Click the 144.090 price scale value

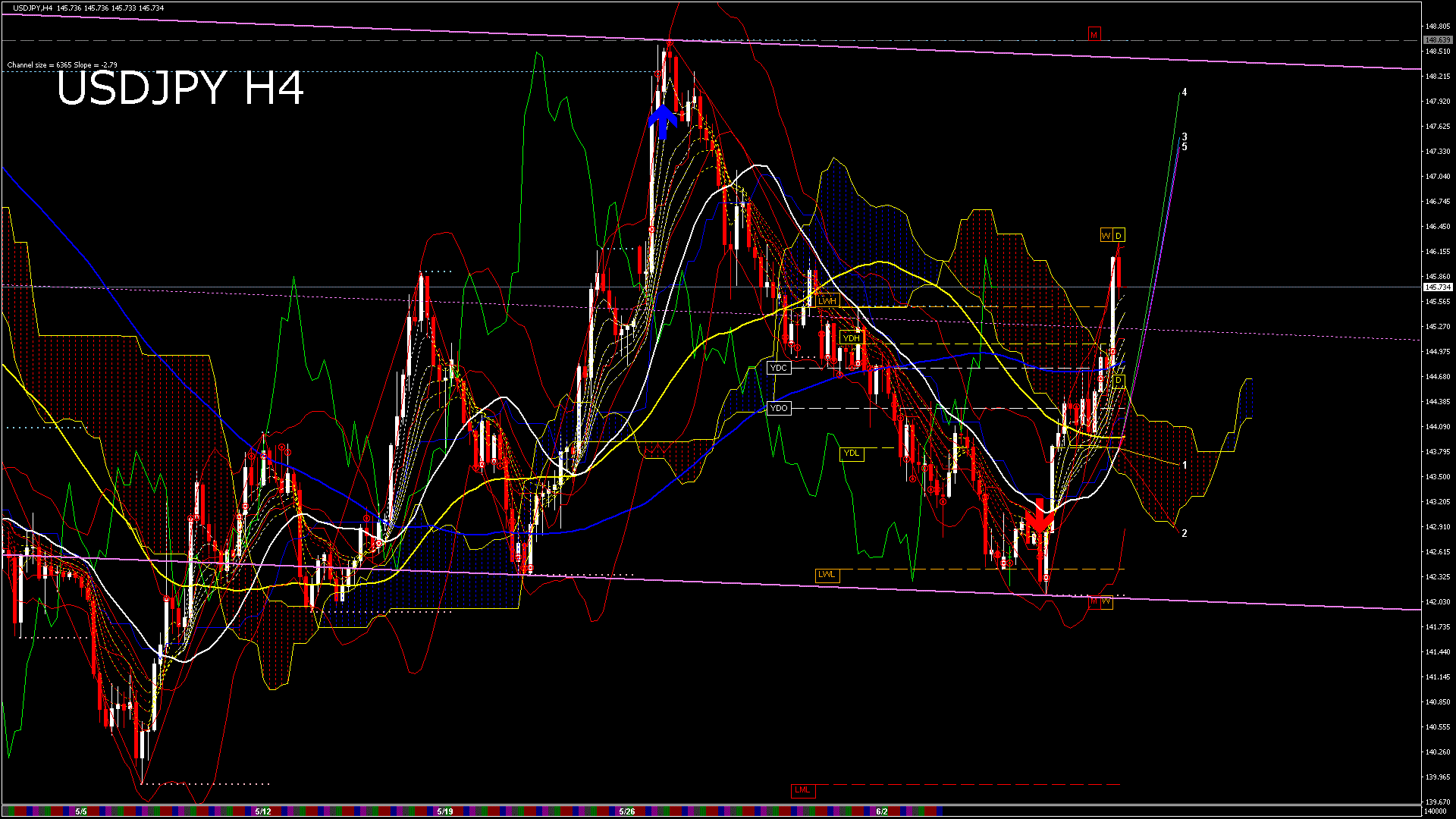pyautogui.click(x=1438, y=427)
